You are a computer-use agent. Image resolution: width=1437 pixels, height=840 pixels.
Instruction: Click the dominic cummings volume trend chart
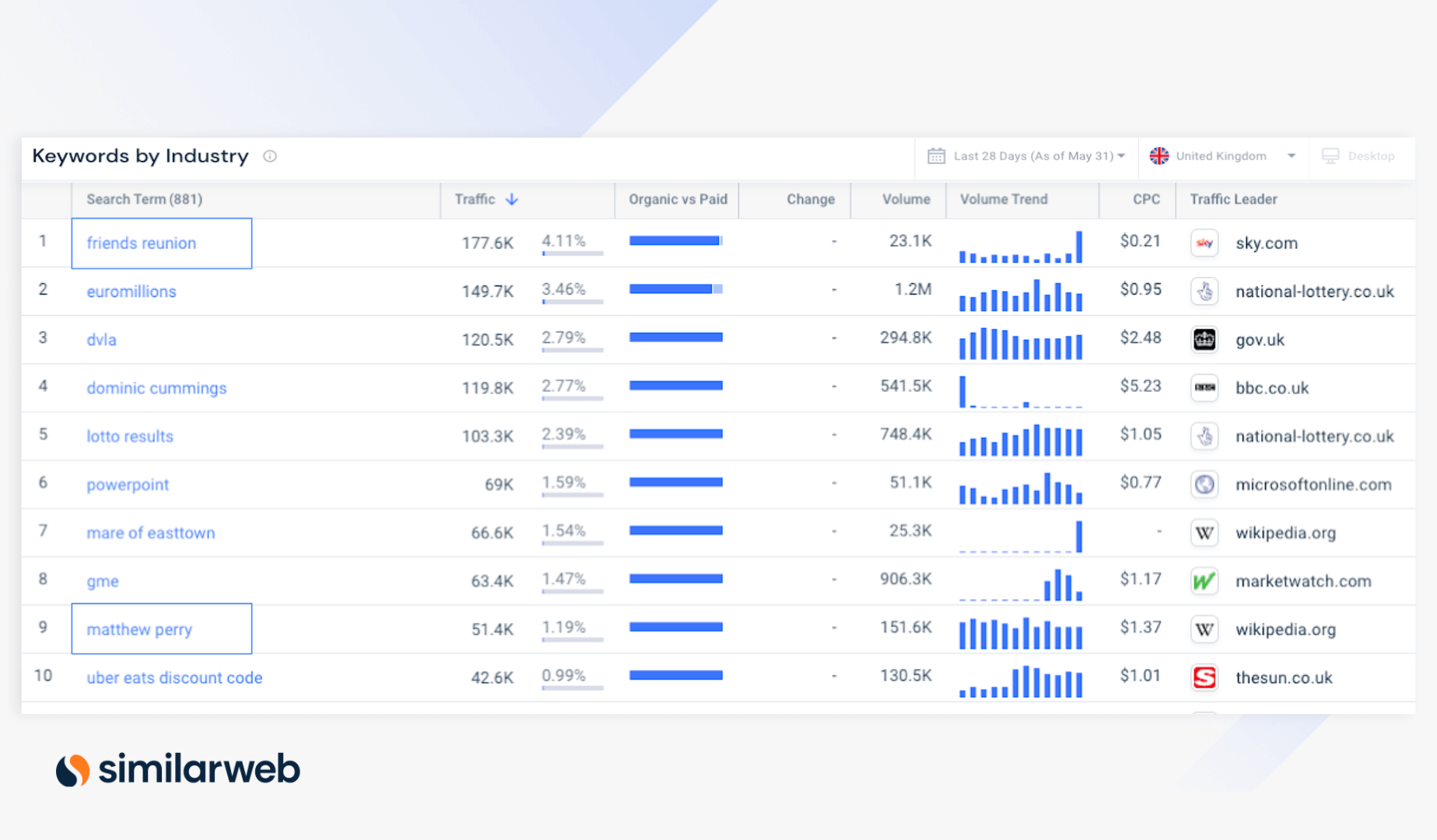tap(1021, 391)
